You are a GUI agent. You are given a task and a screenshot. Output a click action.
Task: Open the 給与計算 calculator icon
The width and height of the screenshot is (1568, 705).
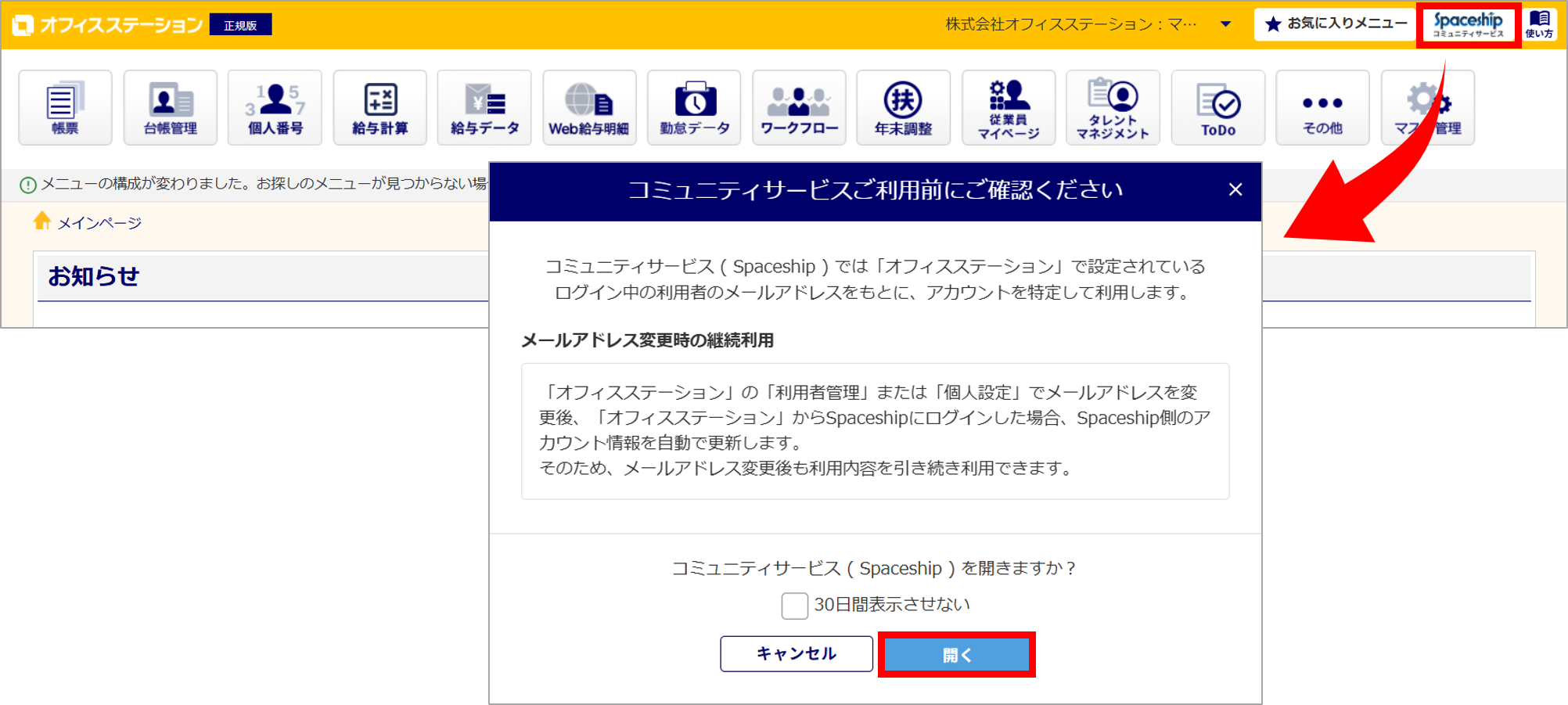pyautogui.click(x=379, y=107)
